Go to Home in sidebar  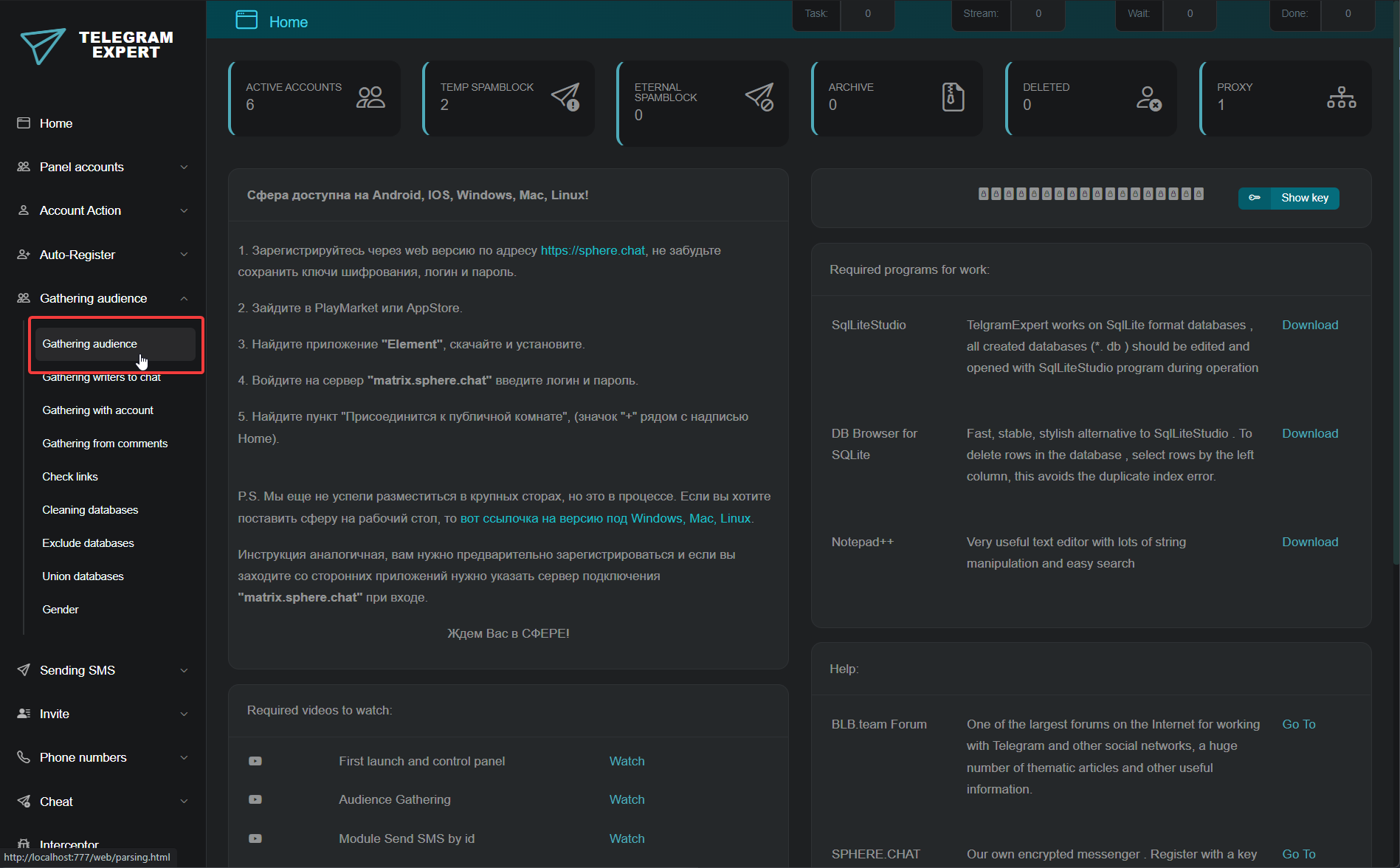tap(56, 123)
